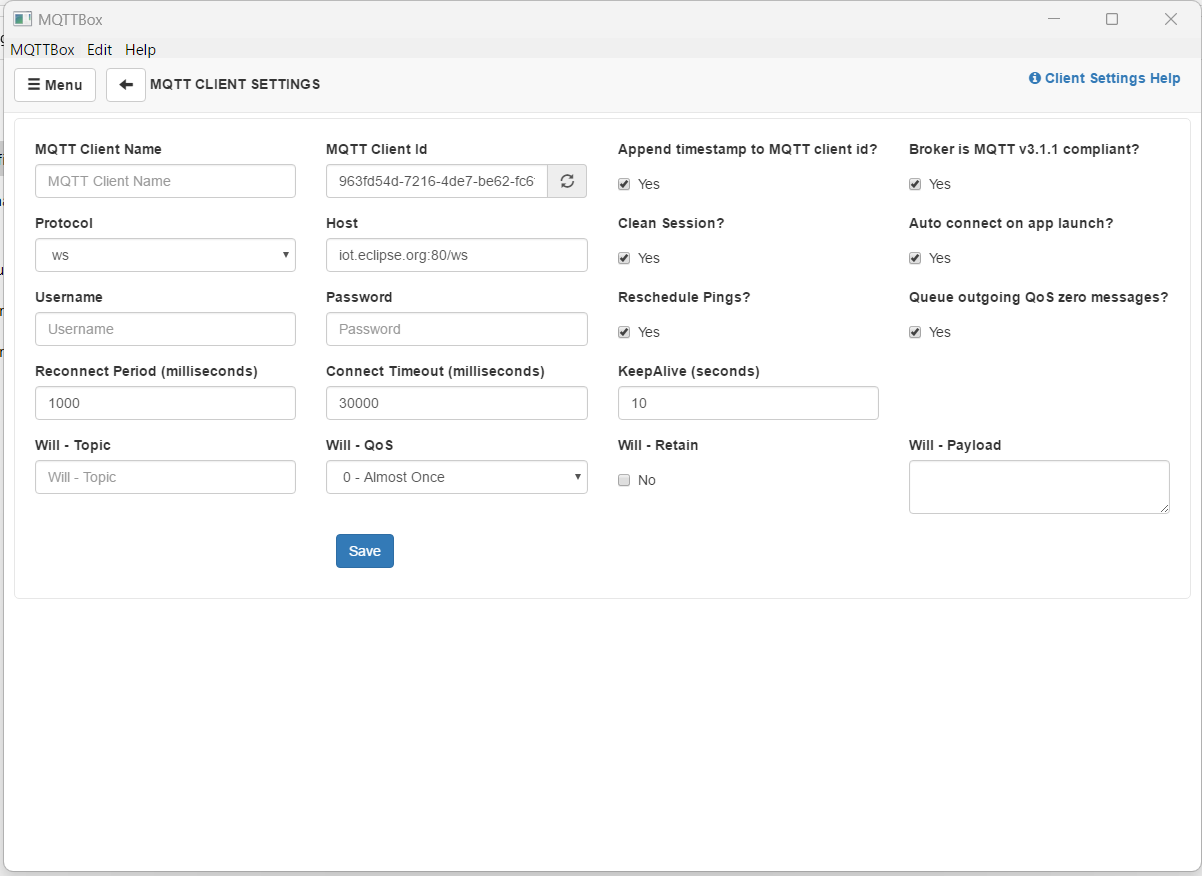
Task: Go back using the left arrow button
Action: tap(126, 85)
